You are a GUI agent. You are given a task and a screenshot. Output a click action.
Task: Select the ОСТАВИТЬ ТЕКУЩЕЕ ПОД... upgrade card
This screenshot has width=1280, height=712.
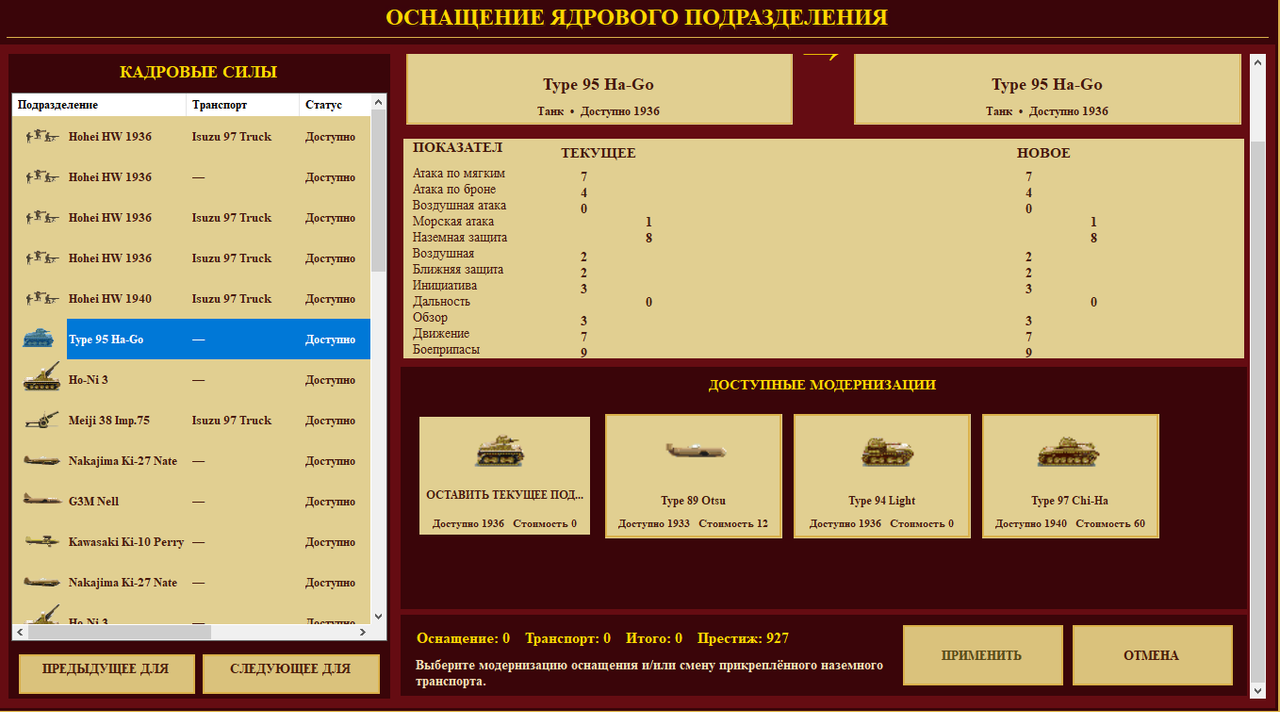click(x=504, y=476)
